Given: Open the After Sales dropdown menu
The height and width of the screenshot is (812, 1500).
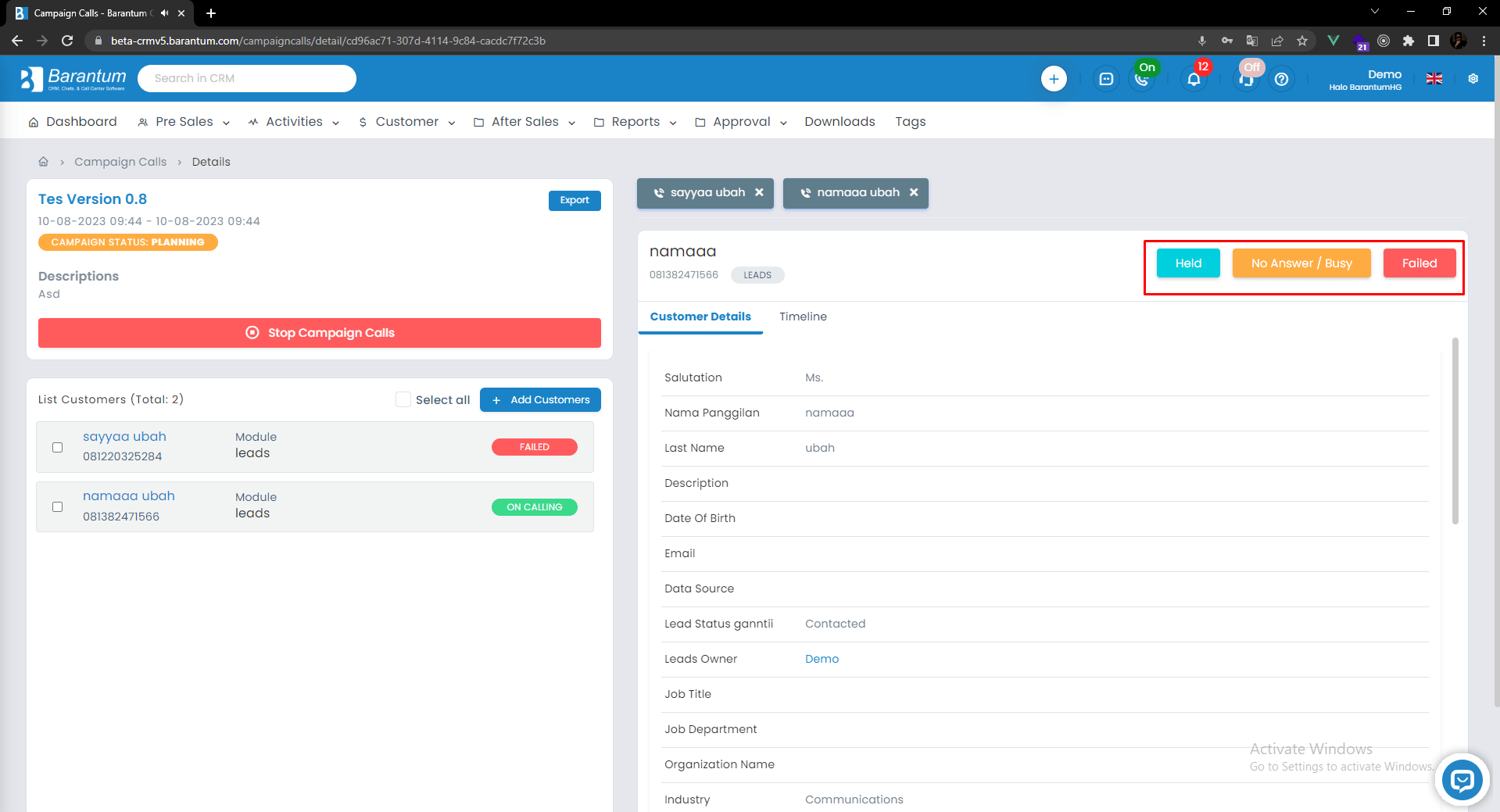Looking at the screenshot, I should [x=524, y=122].
